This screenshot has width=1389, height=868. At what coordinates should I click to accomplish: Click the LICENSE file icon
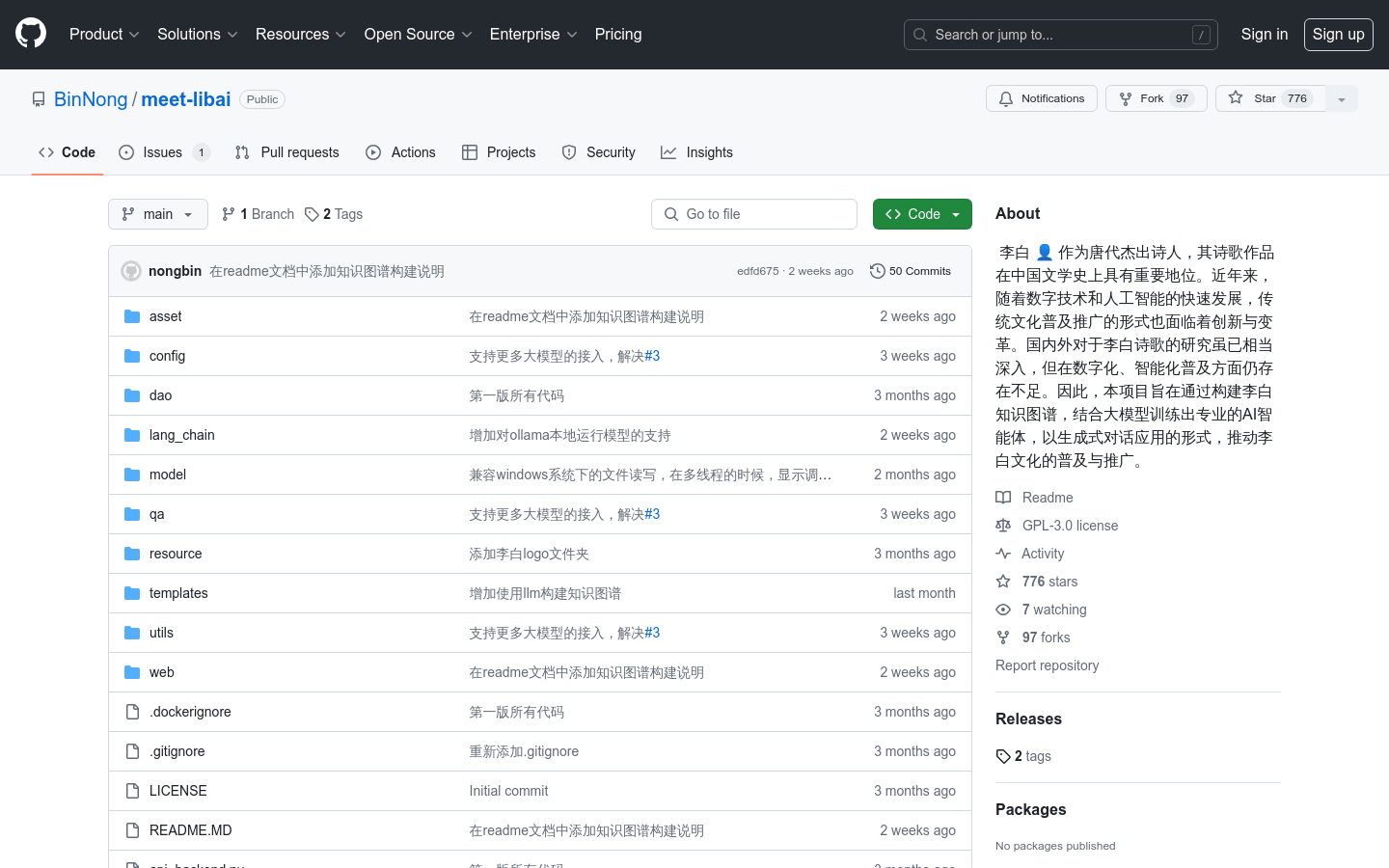tap(132, 791)
